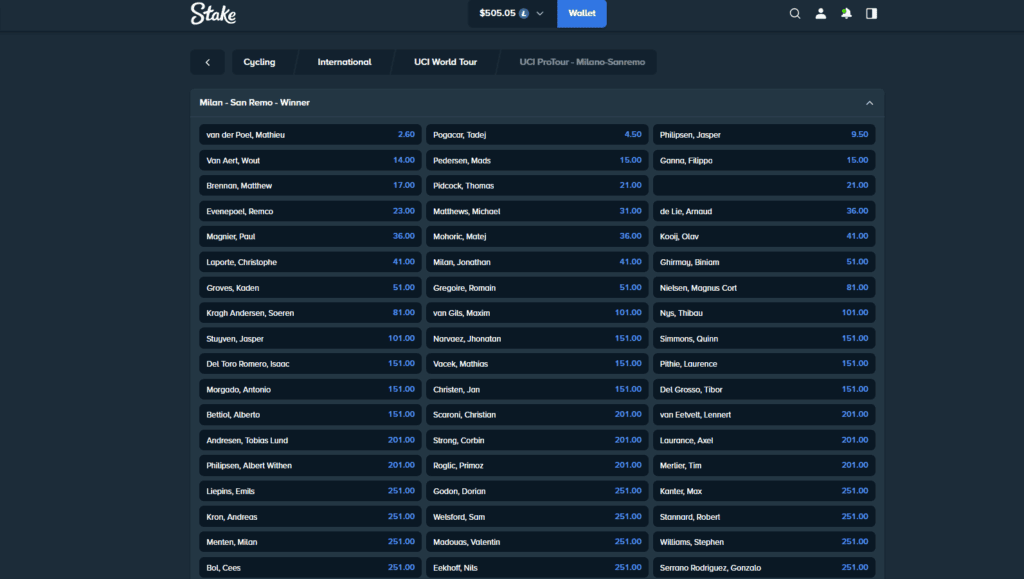
Task: Open the balance currency dropdown
Action: pos(540,14)
